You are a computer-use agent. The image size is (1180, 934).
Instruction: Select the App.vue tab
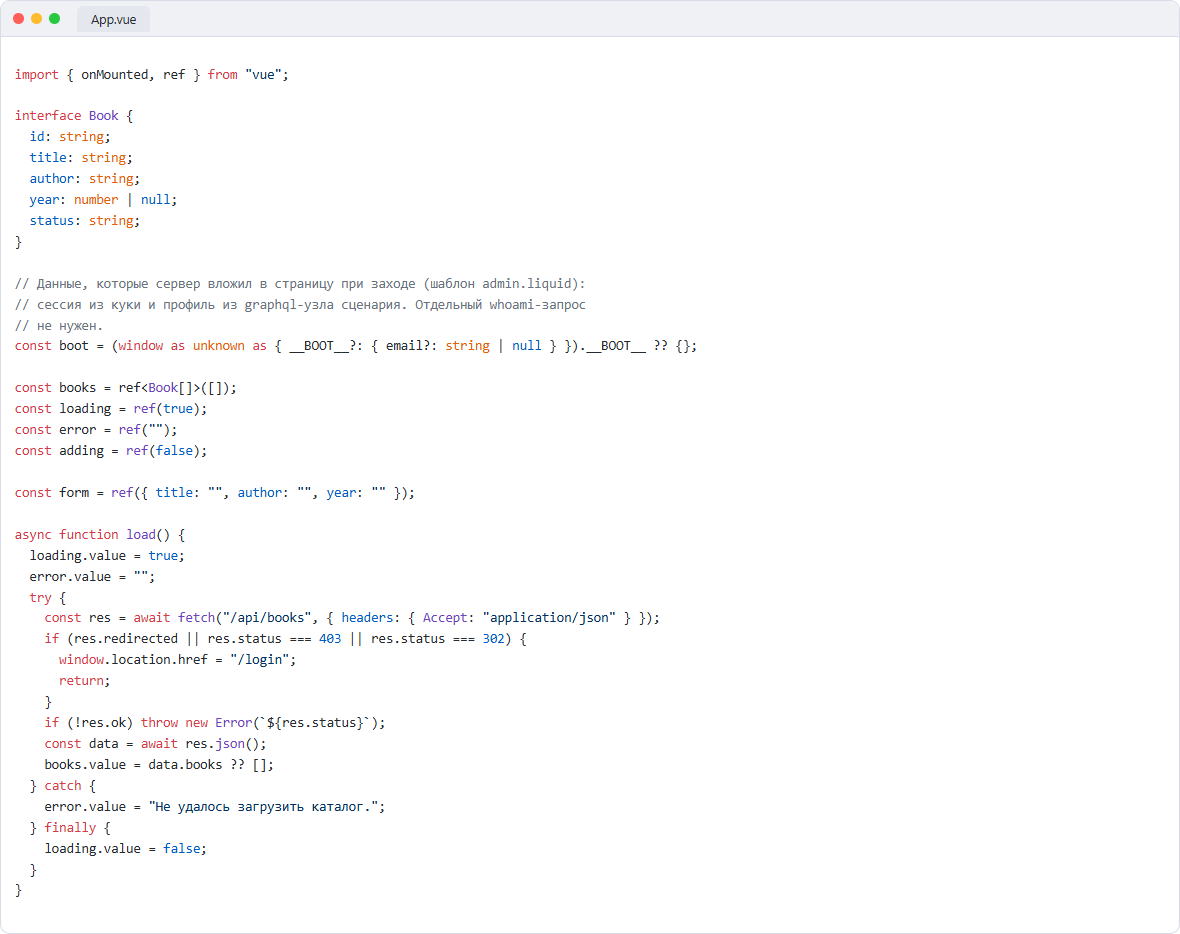click(114, 20)
